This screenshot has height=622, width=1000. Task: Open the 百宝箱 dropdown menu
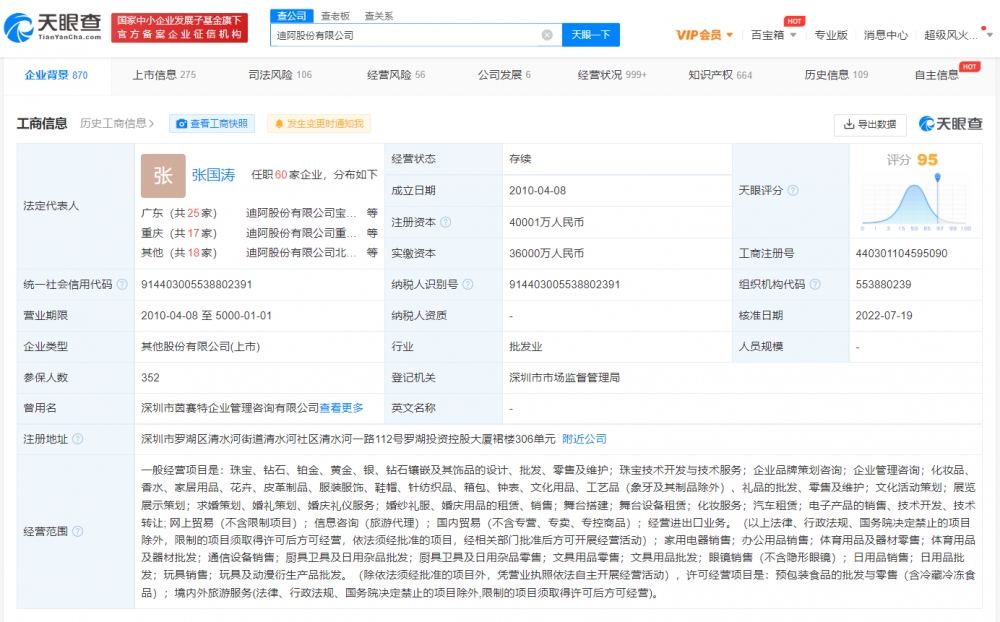point(774,35)
